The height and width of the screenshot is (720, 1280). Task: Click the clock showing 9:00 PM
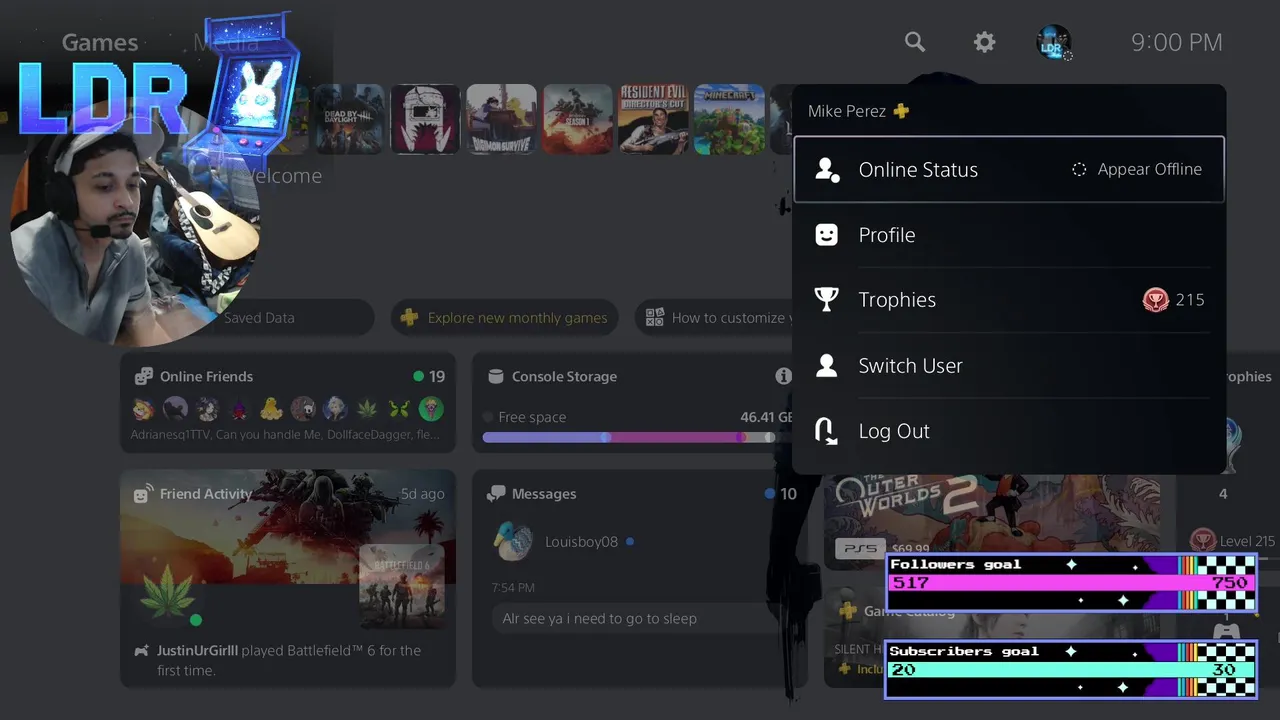[1177, 42]
